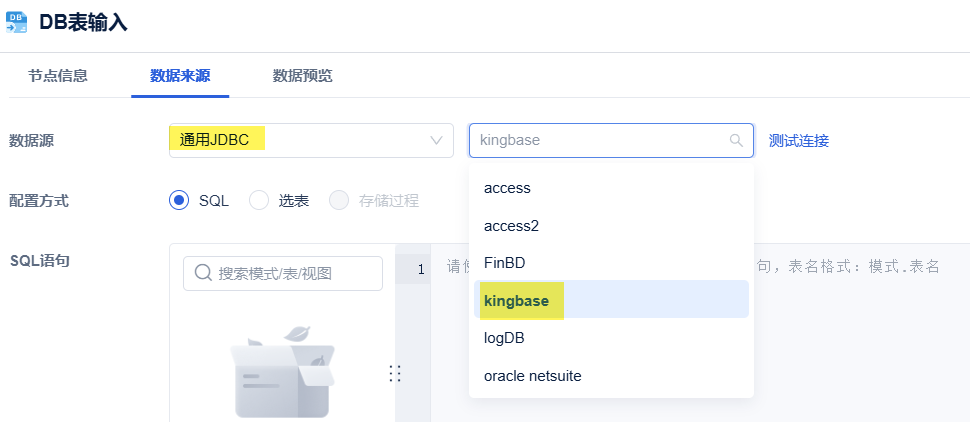Click the vertical drag handle dots
Screen dimensions: 970x422
[395, 373]
